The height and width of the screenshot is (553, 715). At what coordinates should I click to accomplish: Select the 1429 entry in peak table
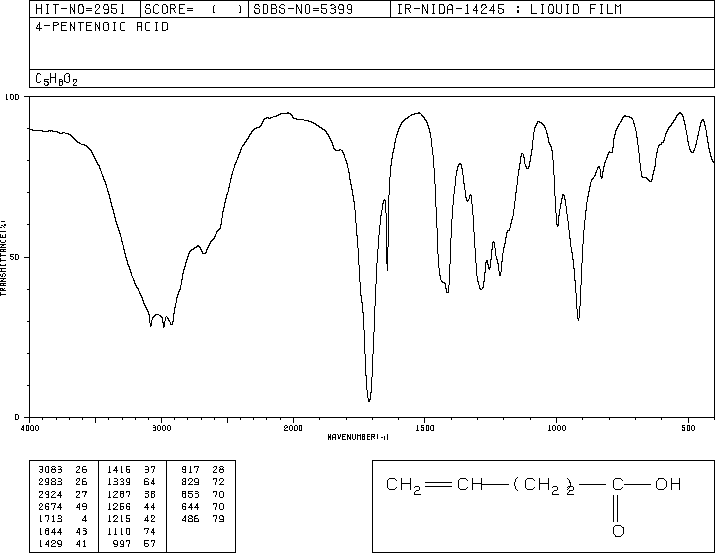coord(51,543)
